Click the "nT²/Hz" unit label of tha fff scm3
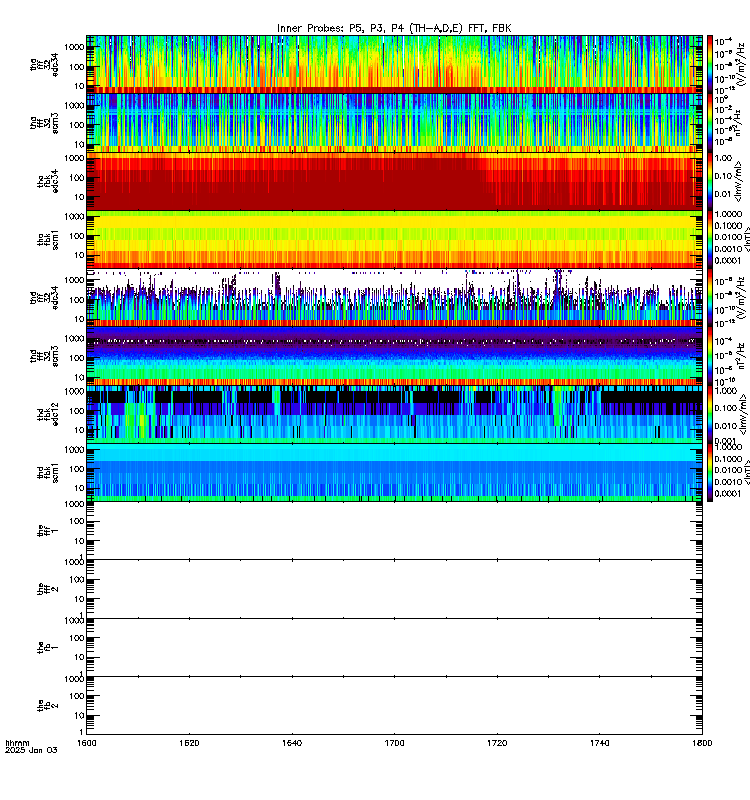The height and width of the screenshot is (800, 750). pyautogui.click(x=737, y=123)
